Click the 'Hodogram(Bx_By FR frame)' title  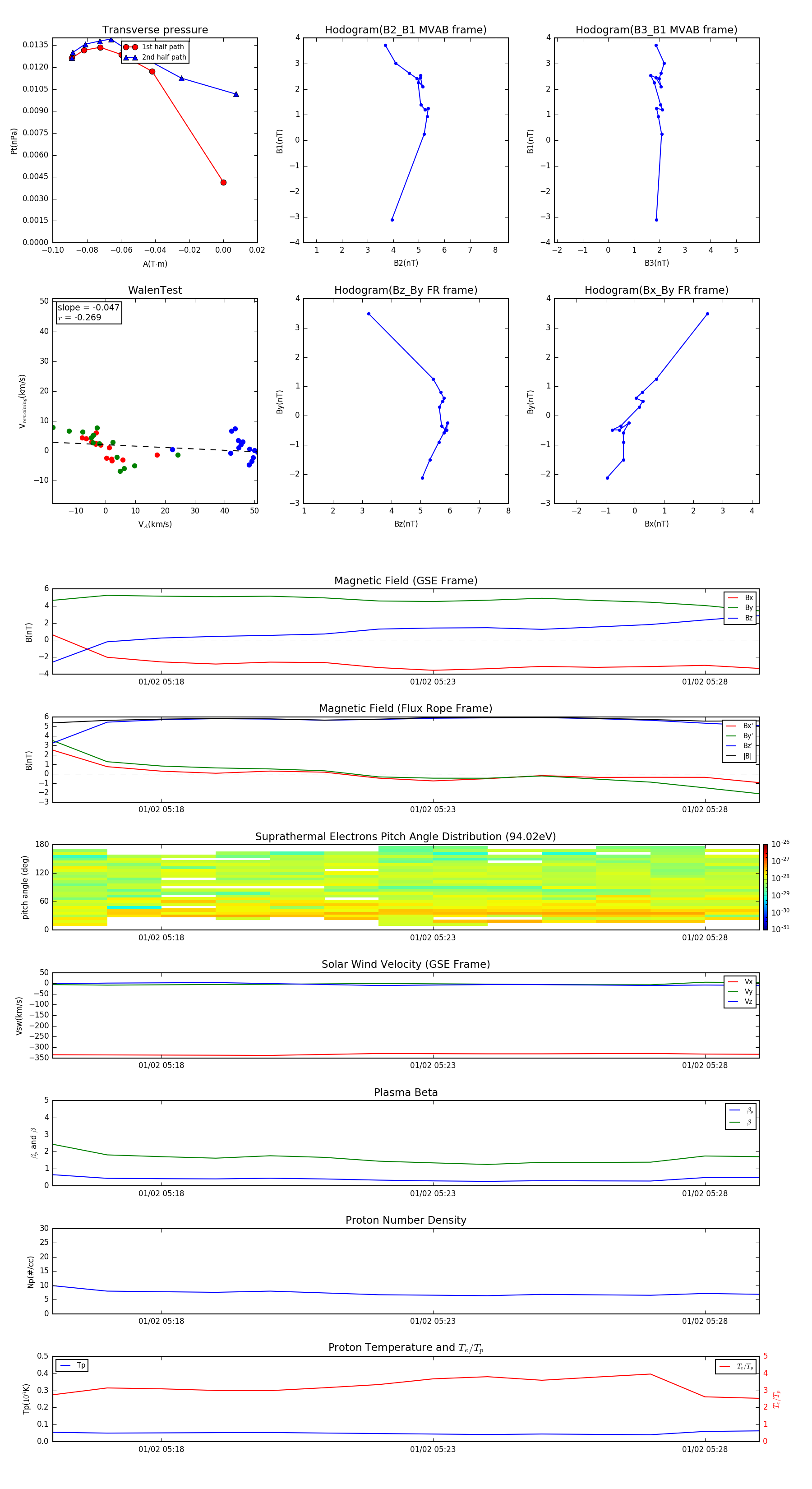point(656,290)
